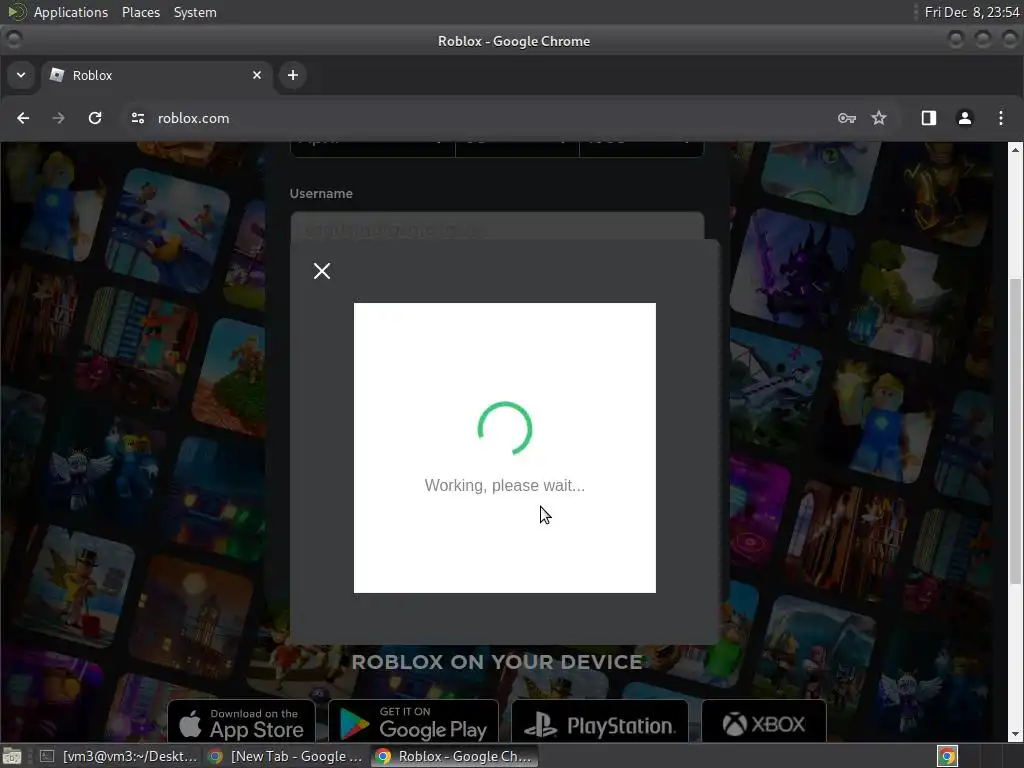Open the Chrome profile avatar
This screenshot has width=1024, height=768.
click(965, 118)
